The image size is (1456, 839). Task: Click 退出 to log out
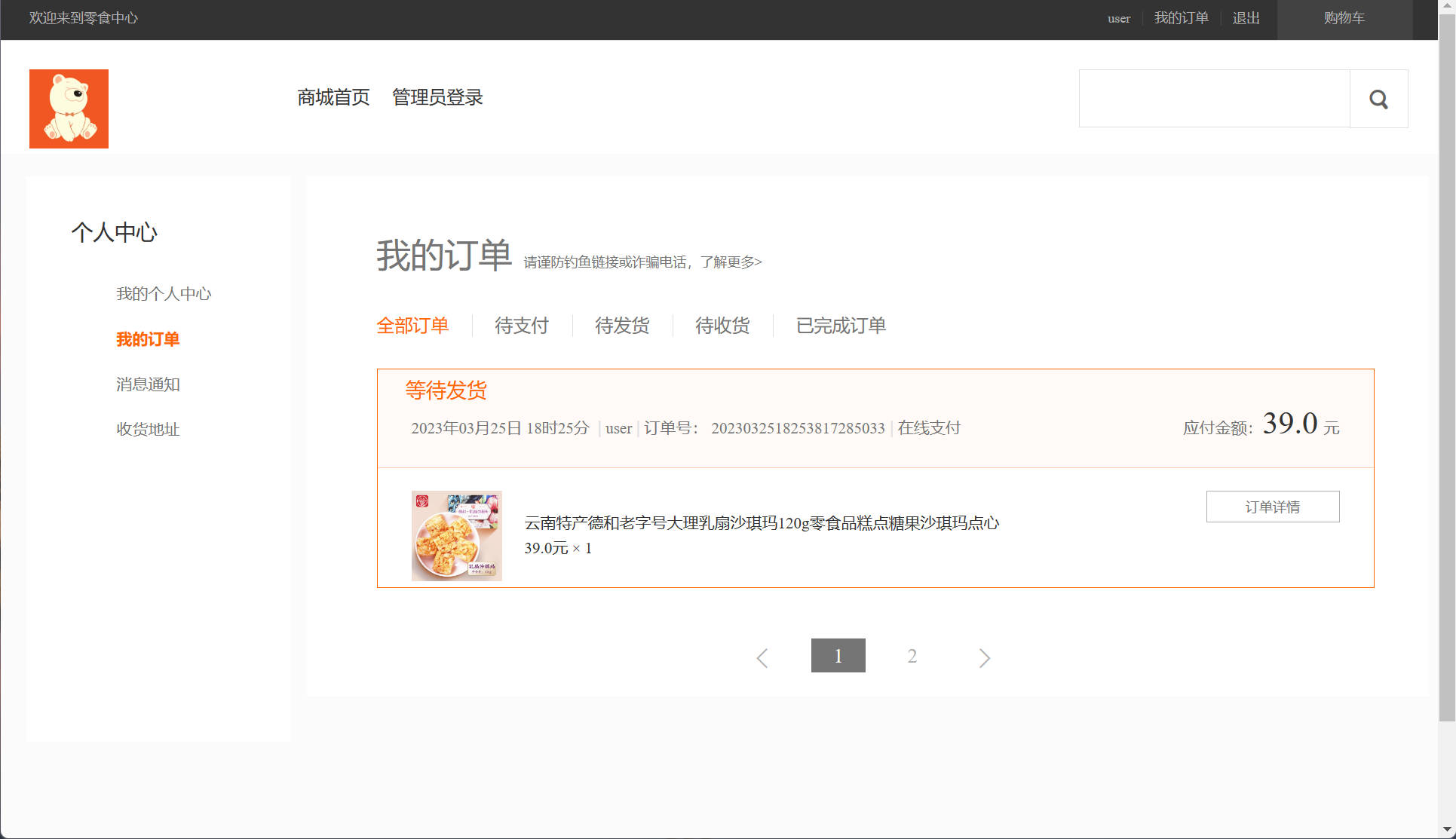pos(1246,17)
